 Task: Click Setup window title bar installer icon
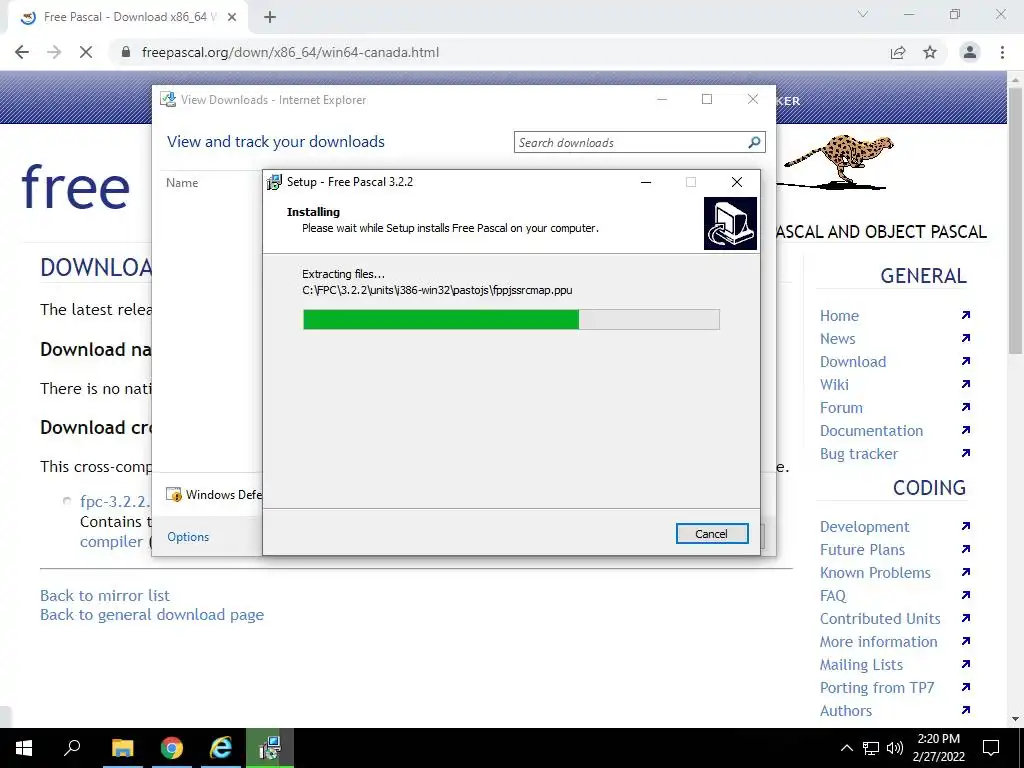(275, 182)
